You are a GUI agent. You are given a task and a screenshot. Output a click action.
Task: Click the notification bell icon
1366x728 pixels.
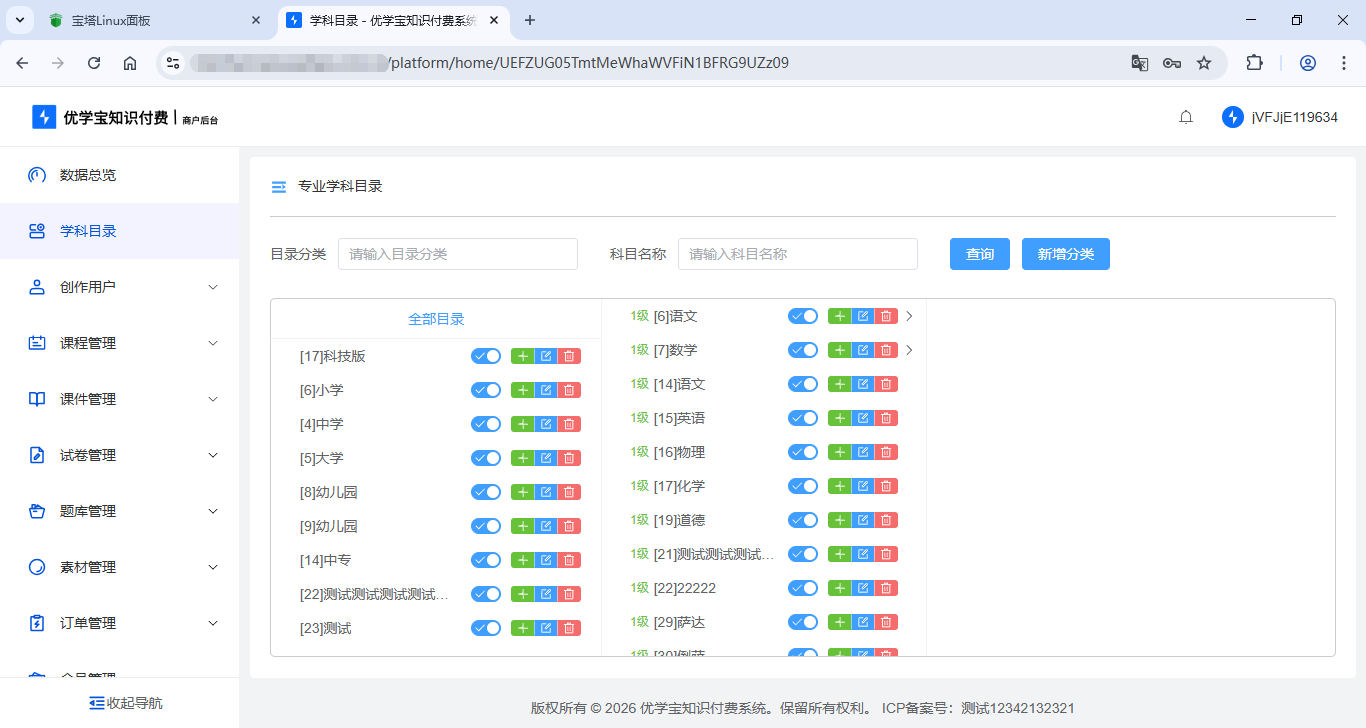(x=1186, y=117)
